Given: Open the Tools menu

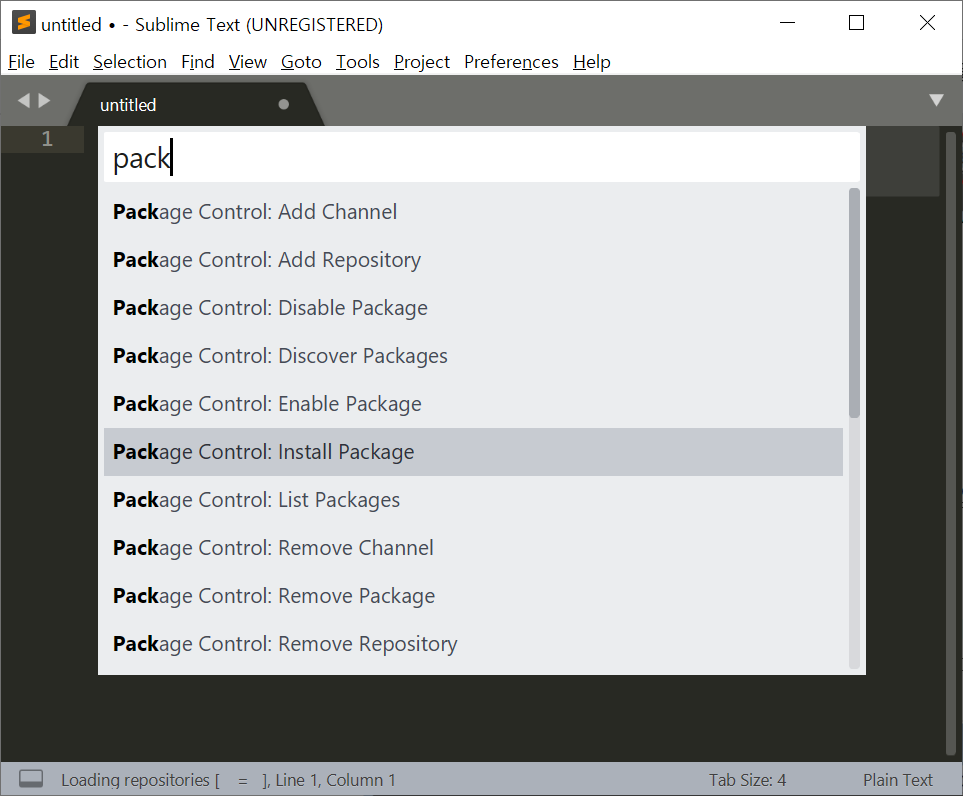Looking at the screenshot, I should [x=357, y=62].
